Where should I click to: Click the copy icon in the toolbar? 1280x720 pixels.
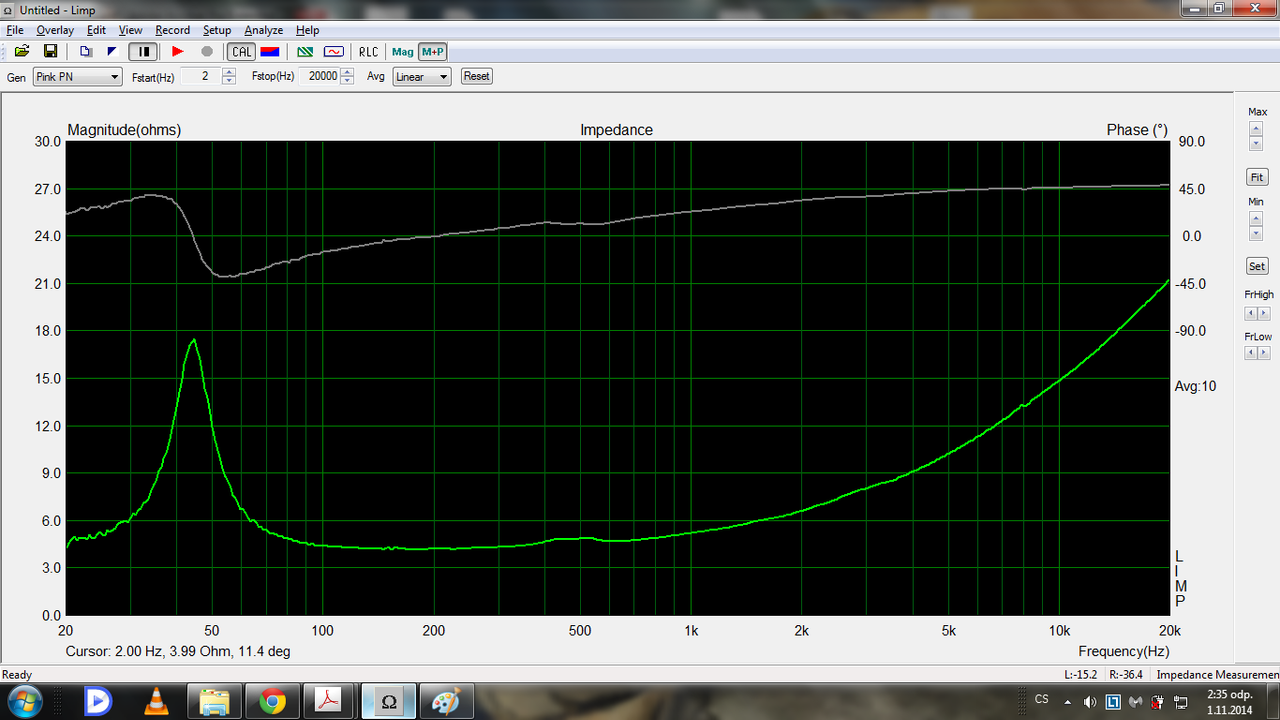pyautogui.click(x=86, y=51)
